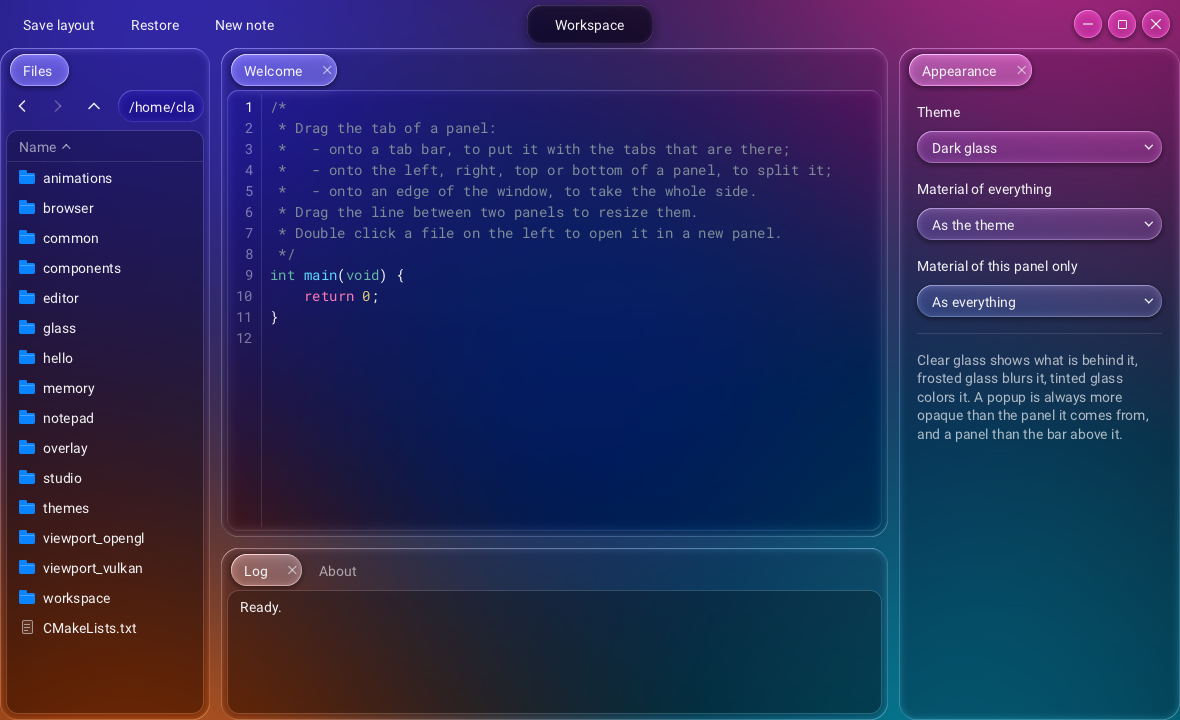Select the viewport_opengl folder name

(93, 538)
